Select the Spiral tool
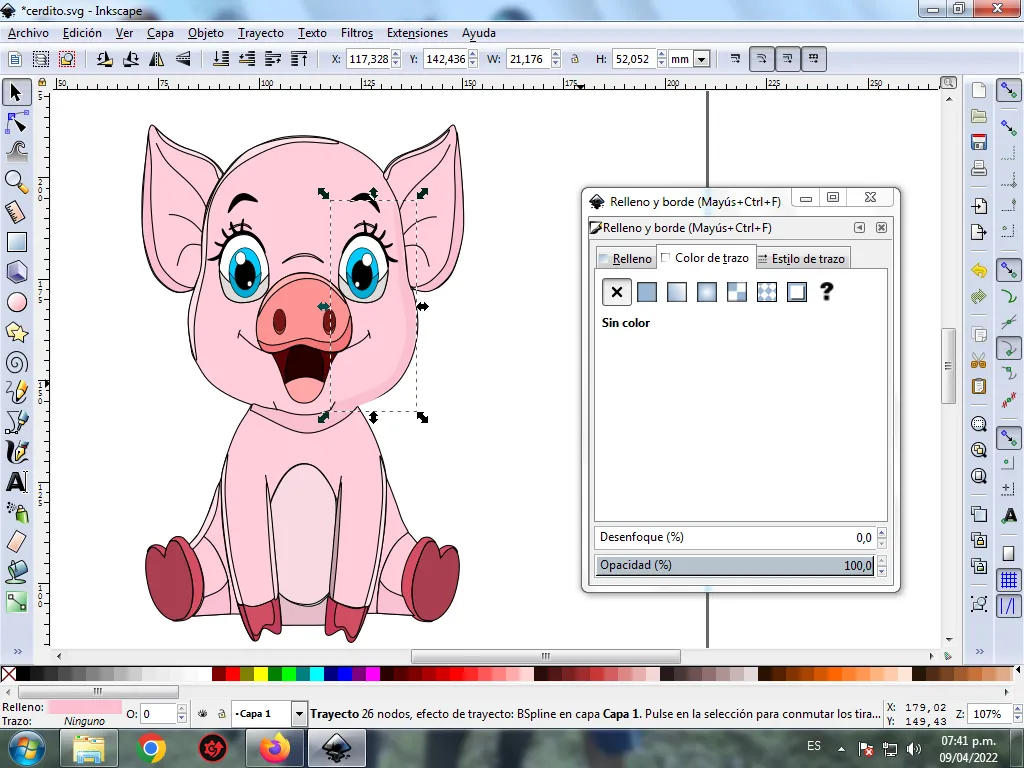Image resolution: width=1024 pixels, height=768 pixels. pyautogui.click(x=16, y=362)
